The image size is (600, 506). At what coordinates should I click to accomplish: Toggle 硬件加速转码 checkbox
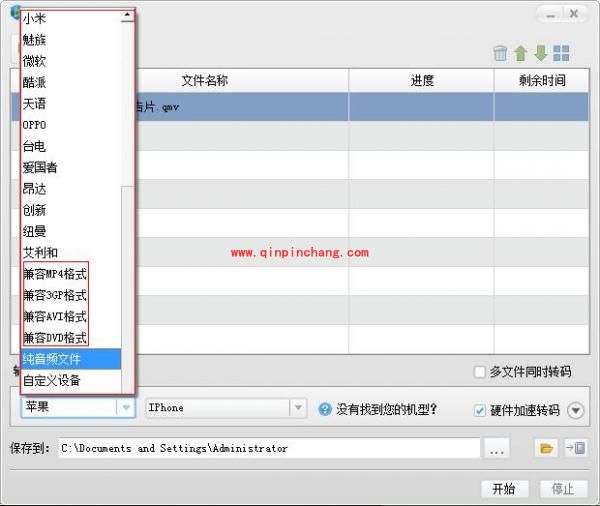tap(479, 410)
